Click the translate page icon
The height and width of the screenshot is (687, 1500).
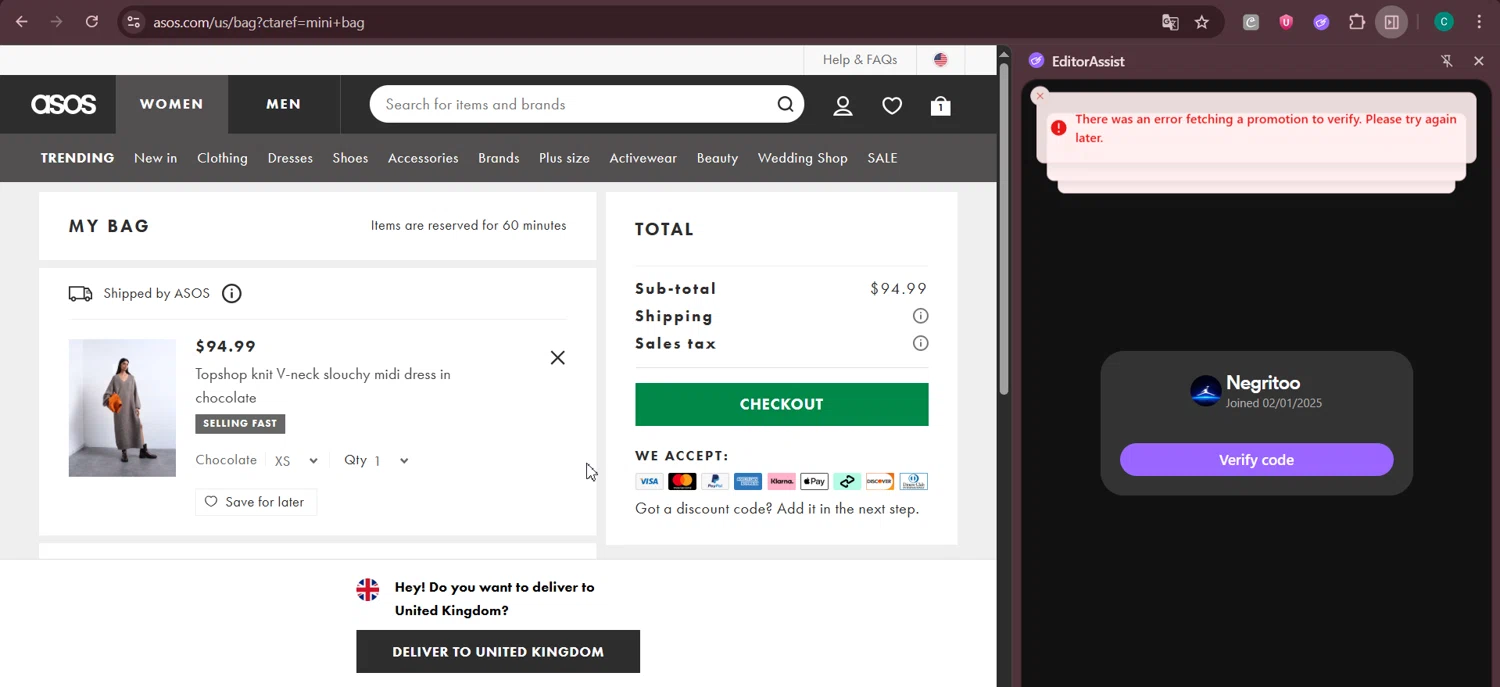(x=1170, y=22)
